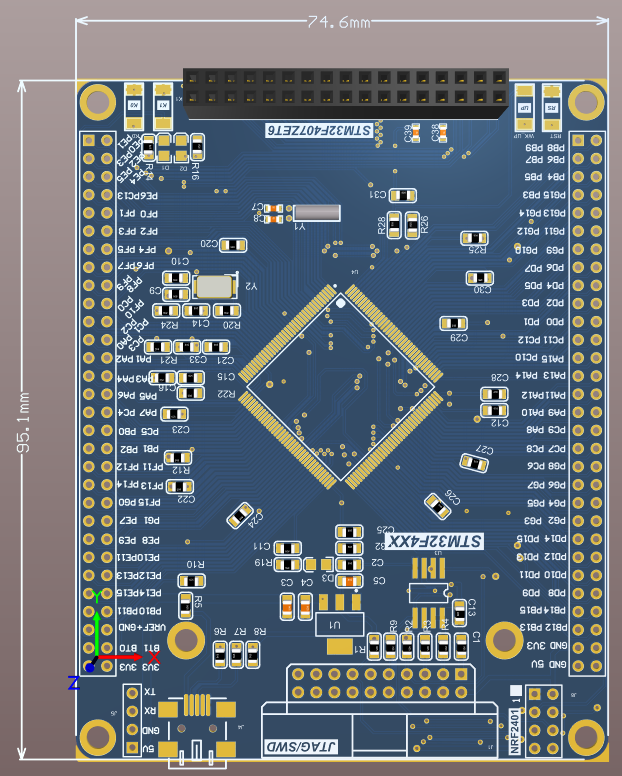Click the 74.6mm width dimension label
The height and width of the screenshot is (776, 622).
tap(338, 22)
